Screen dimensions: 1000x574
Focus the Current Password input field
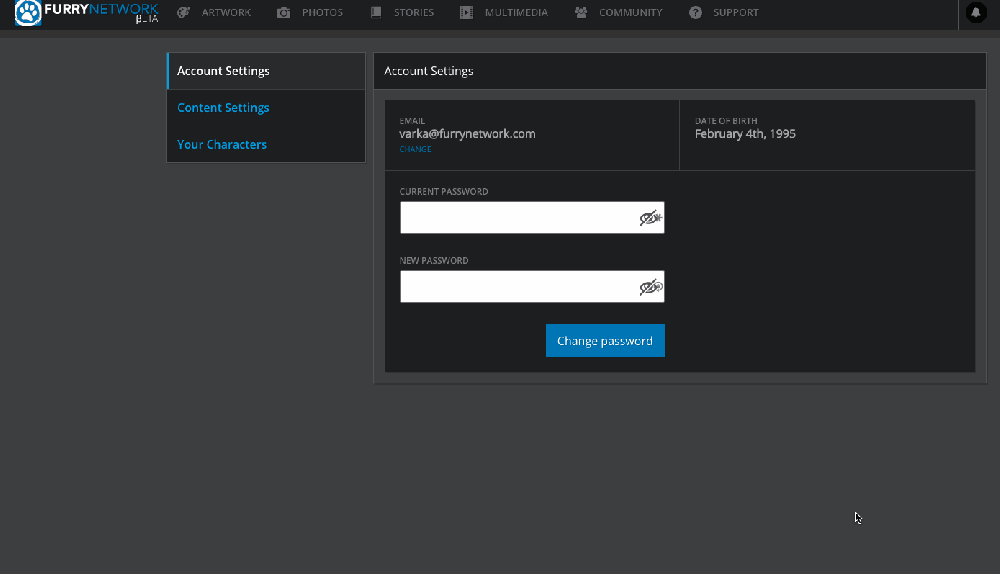coord(518,218)
